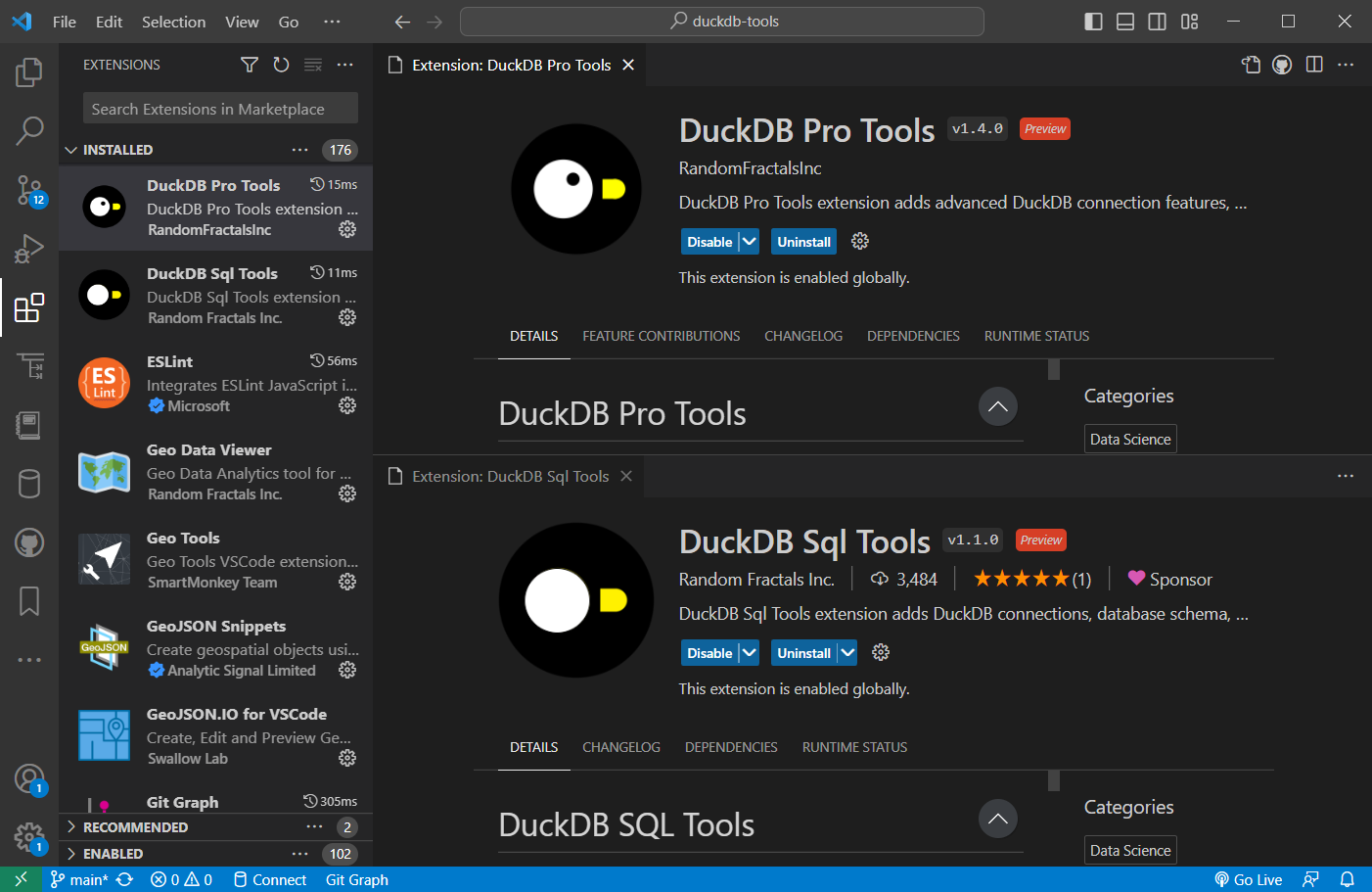Open manage gear for ESLint row

[347, 405]
